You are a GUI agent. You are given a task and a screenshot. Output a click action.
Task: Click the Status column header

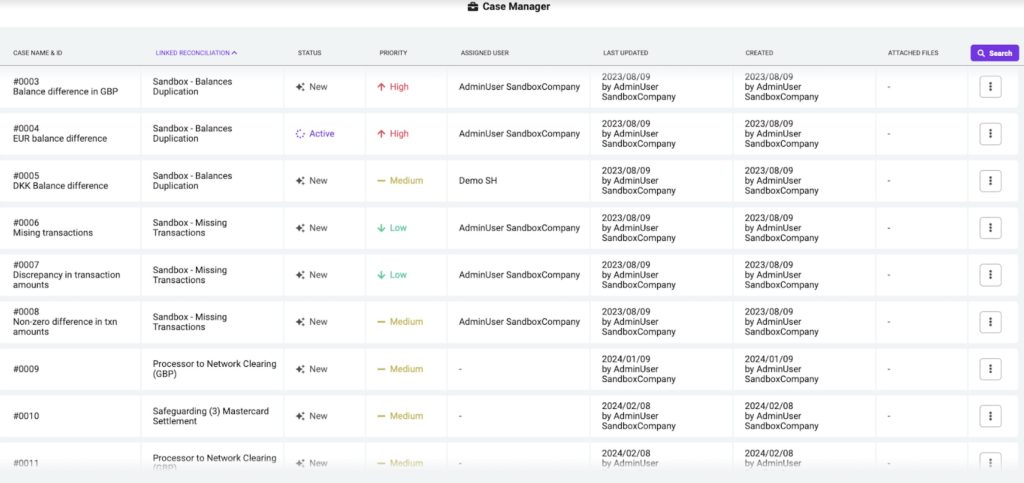click(x=309, y=53)
